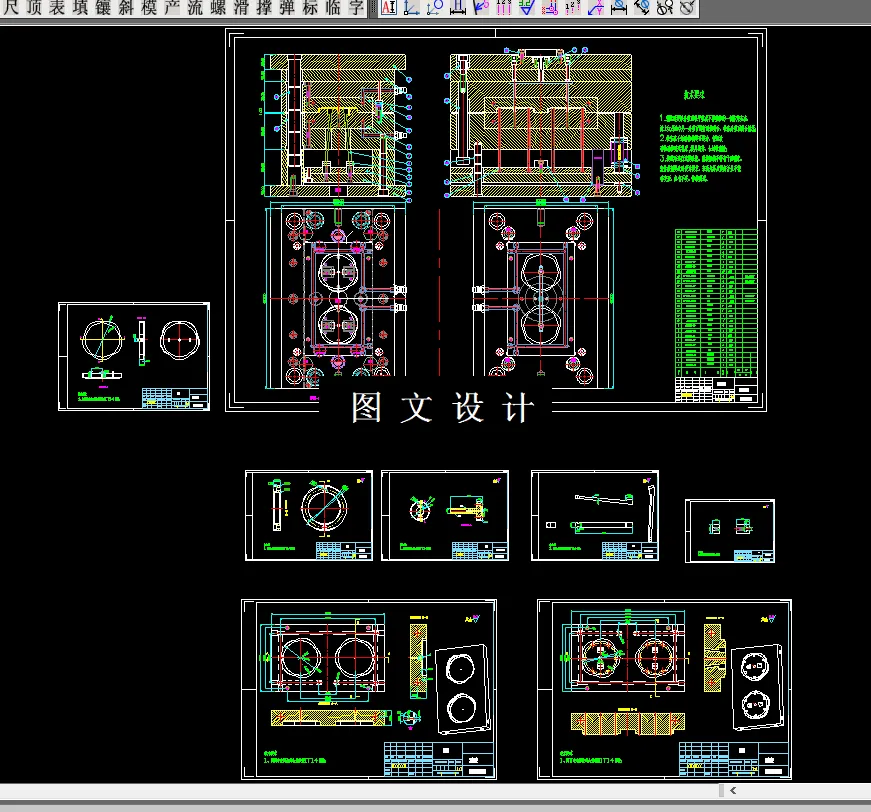
Task: Click the crossed-out circle dimension icon
Action: [688, 7]
